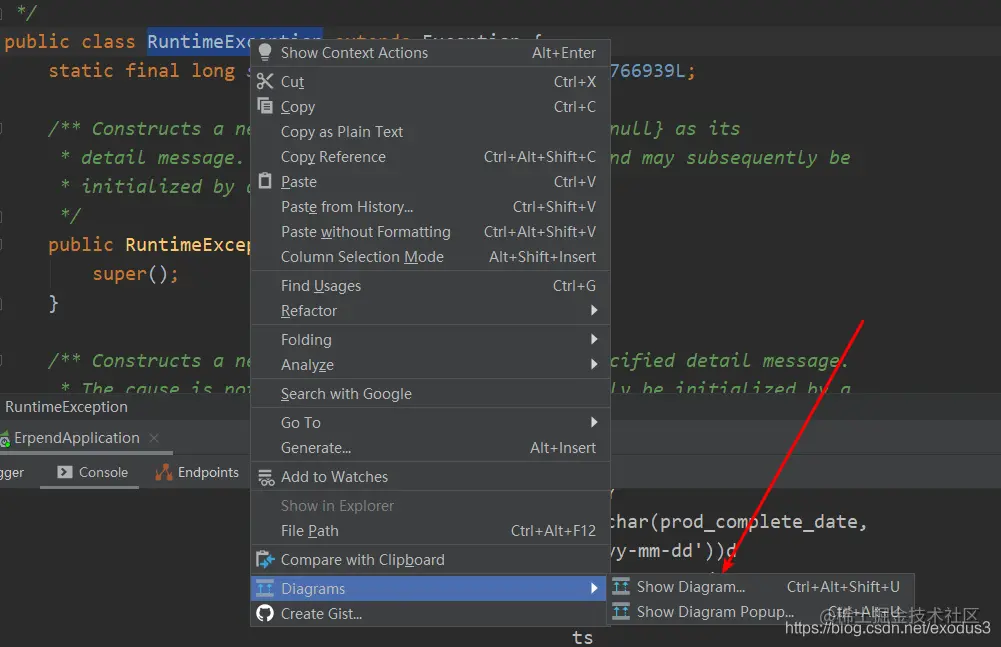
Task: Open the Folding menu entry
Action: (x=431, y=339)
